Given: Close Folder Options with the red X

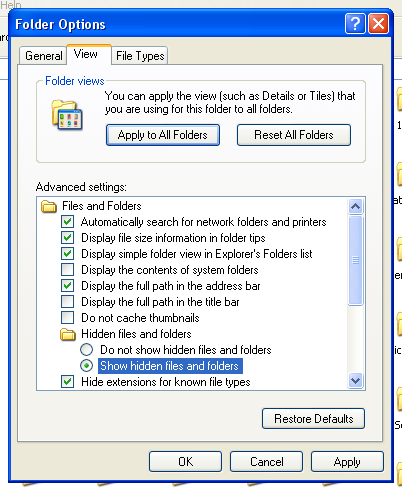Looking at the screenshot, I should click(378, 24).
